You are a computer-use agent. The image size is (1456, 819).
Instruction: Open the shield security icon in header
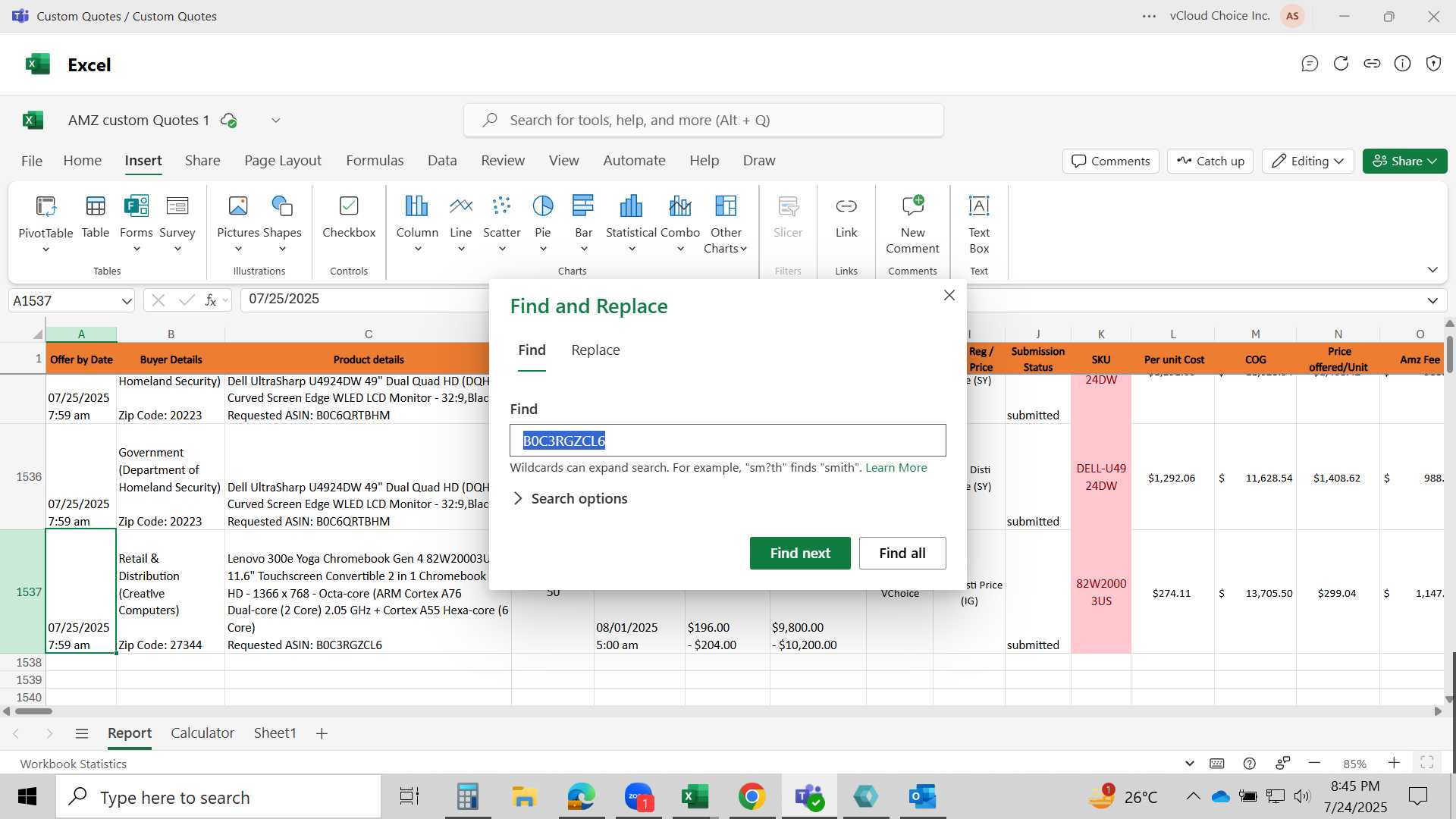(x=1433, y=64)
